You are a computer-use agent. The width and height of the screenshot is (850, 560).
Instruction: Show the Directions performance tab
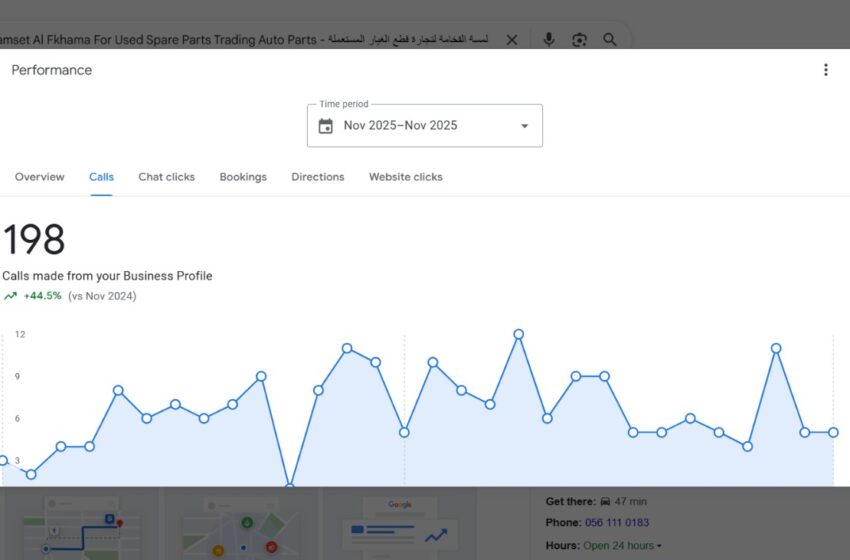pos(318,177)
